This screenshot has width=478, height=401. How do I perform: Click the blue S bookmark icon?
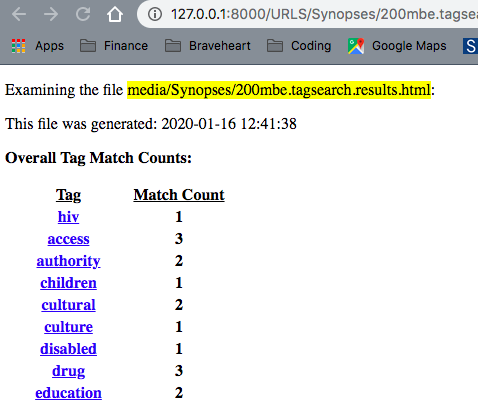pos(470,46)
